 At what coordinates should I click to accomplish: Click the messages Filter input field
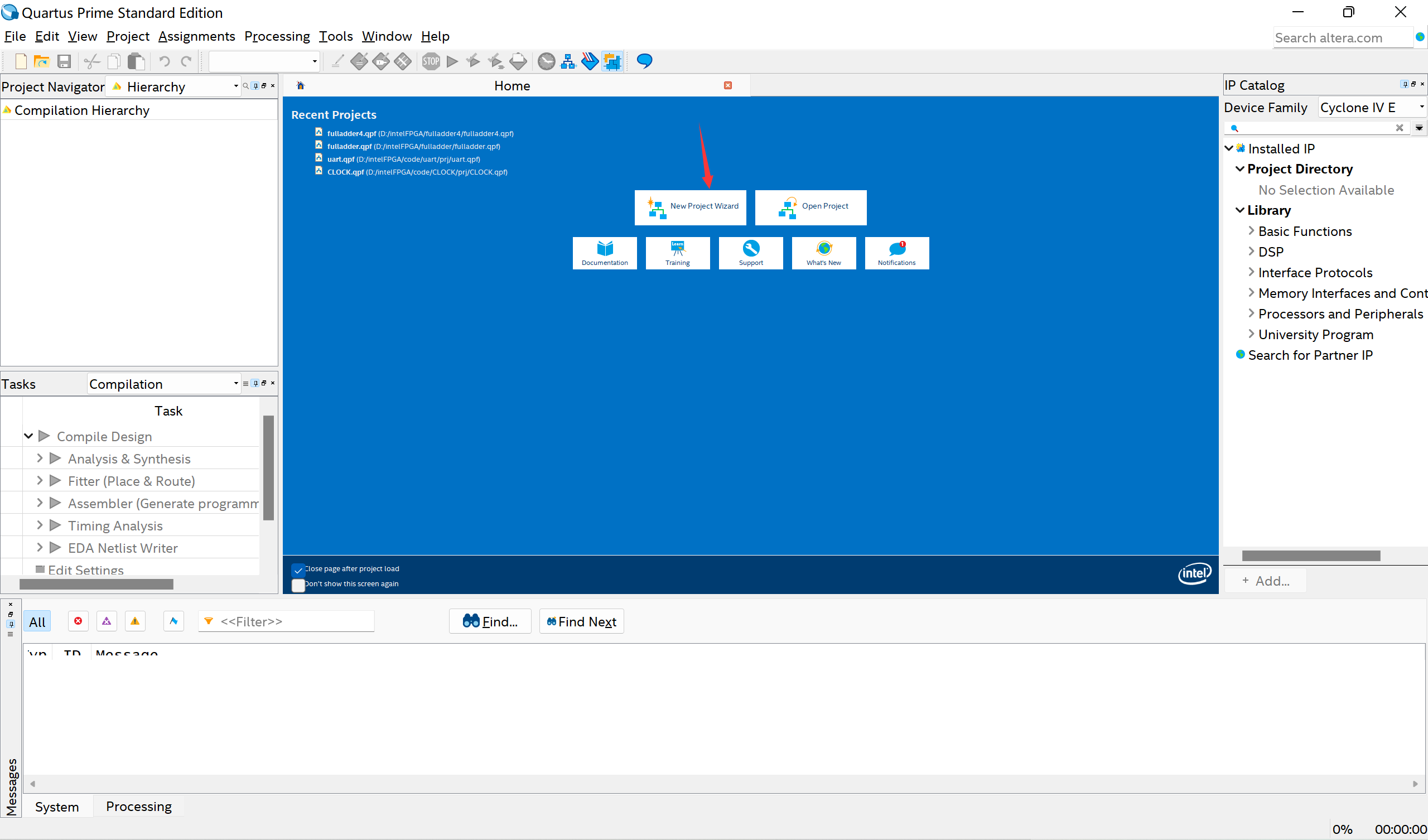286,621
